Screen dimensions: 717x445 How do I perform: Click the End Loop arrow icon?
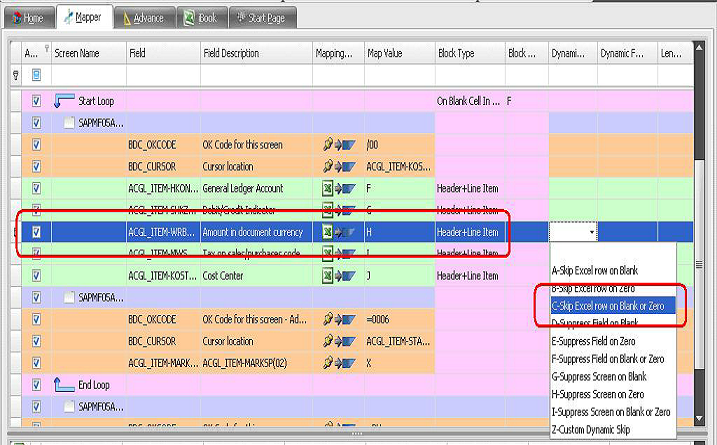[64, 384]
